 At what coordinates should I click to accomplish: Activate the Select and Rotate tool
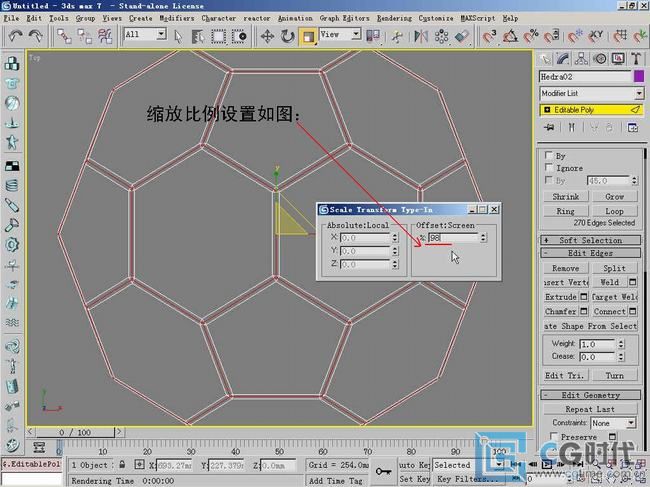(287, 36)
